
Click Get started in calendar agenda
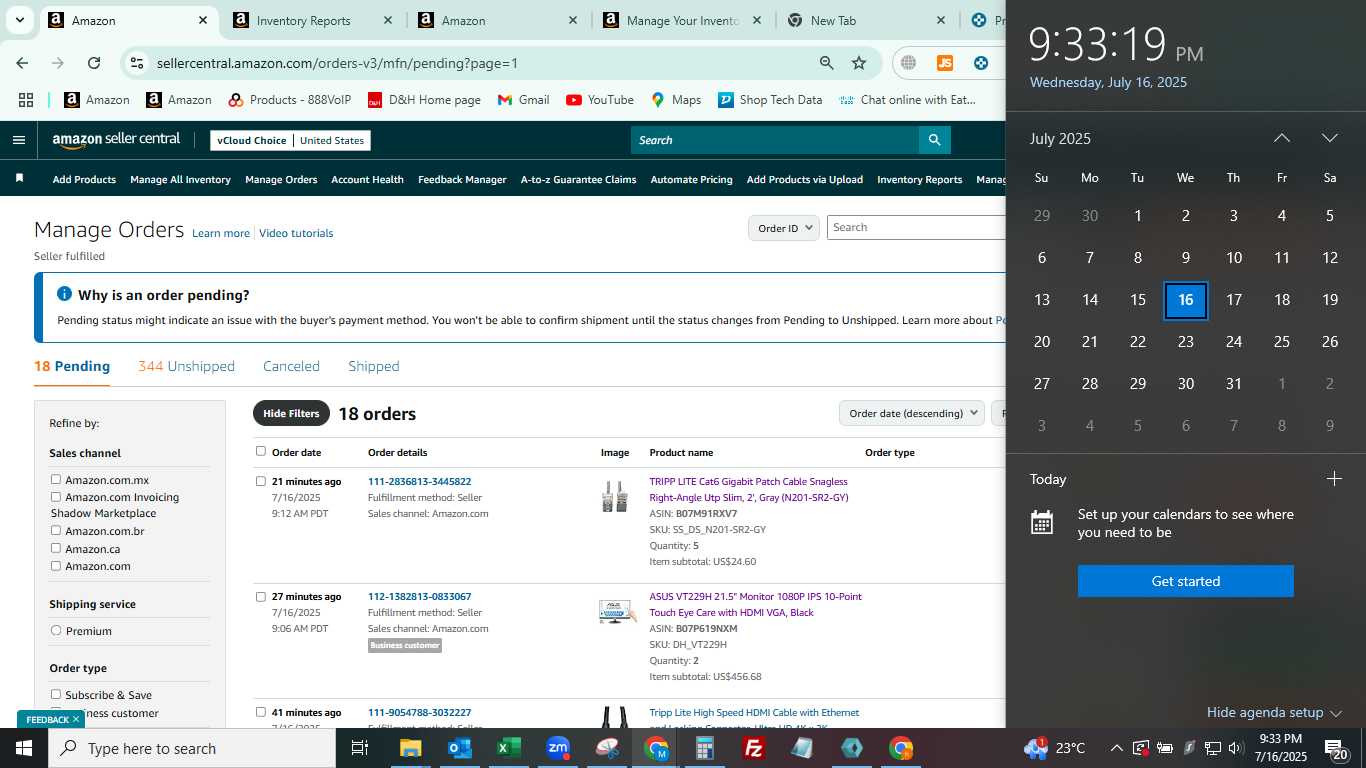(x=1185, y=581)
